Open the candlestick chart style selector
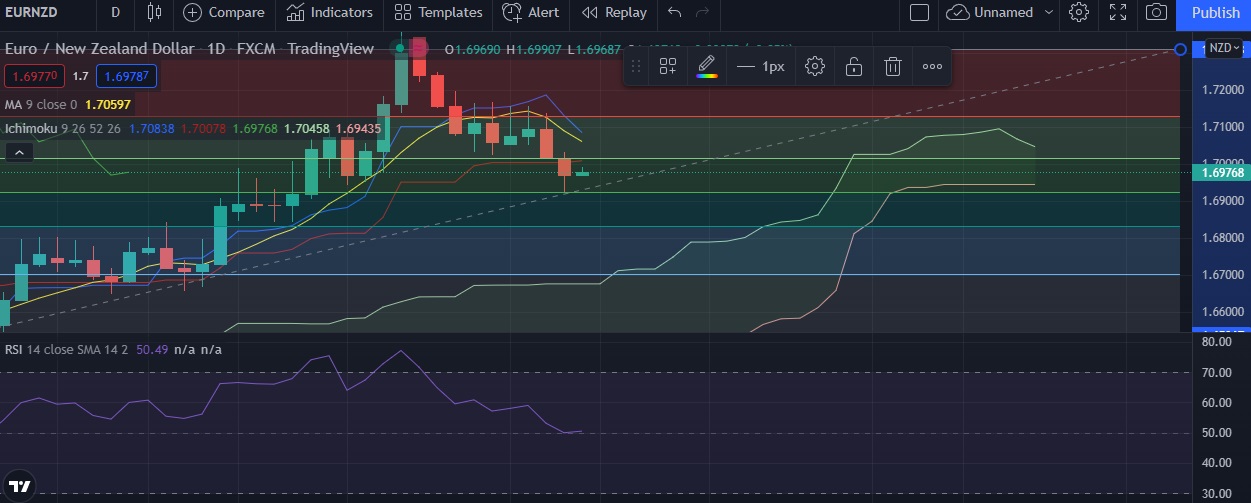 pyautogui.click(x=153, y=12)
